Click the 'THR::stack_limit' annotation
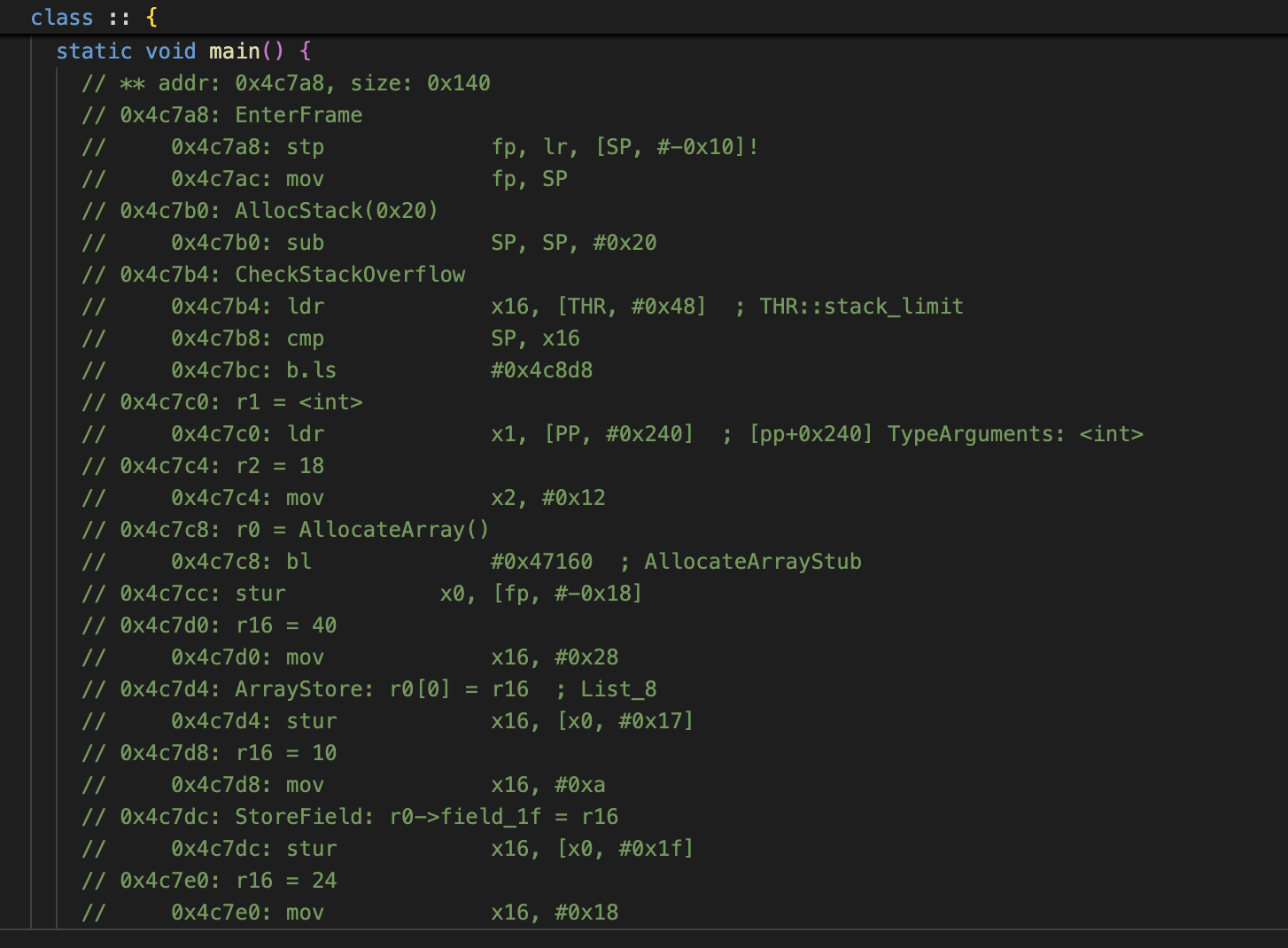The width and height of the screenshot is (1288, 948). tap(861, 307)
